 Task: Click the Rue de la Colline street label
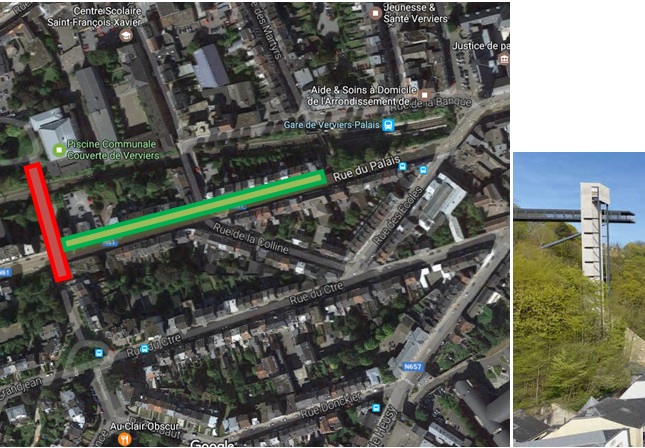coord(251,238)
